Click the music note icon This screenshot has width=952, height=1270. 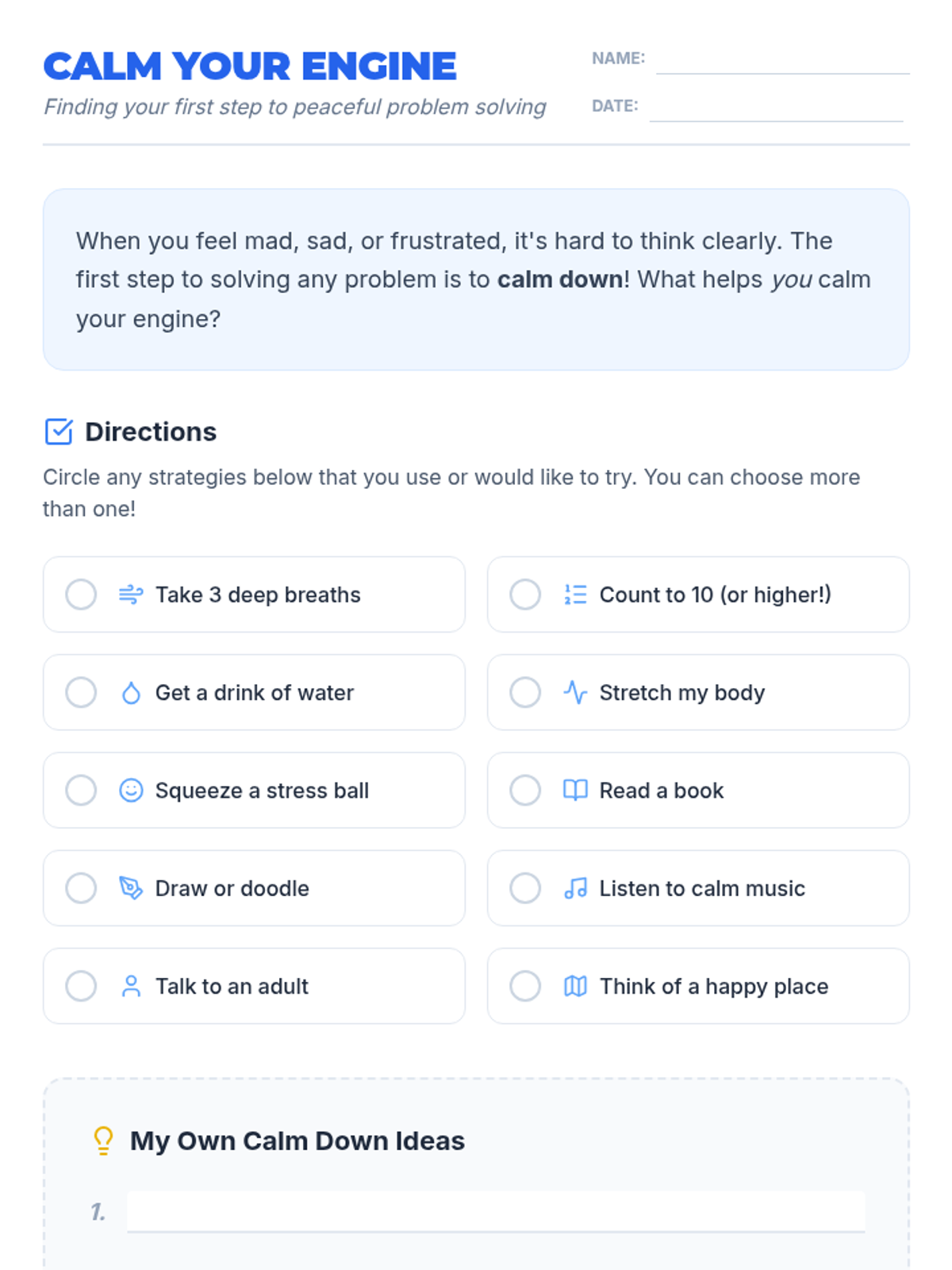coord(575,888)
